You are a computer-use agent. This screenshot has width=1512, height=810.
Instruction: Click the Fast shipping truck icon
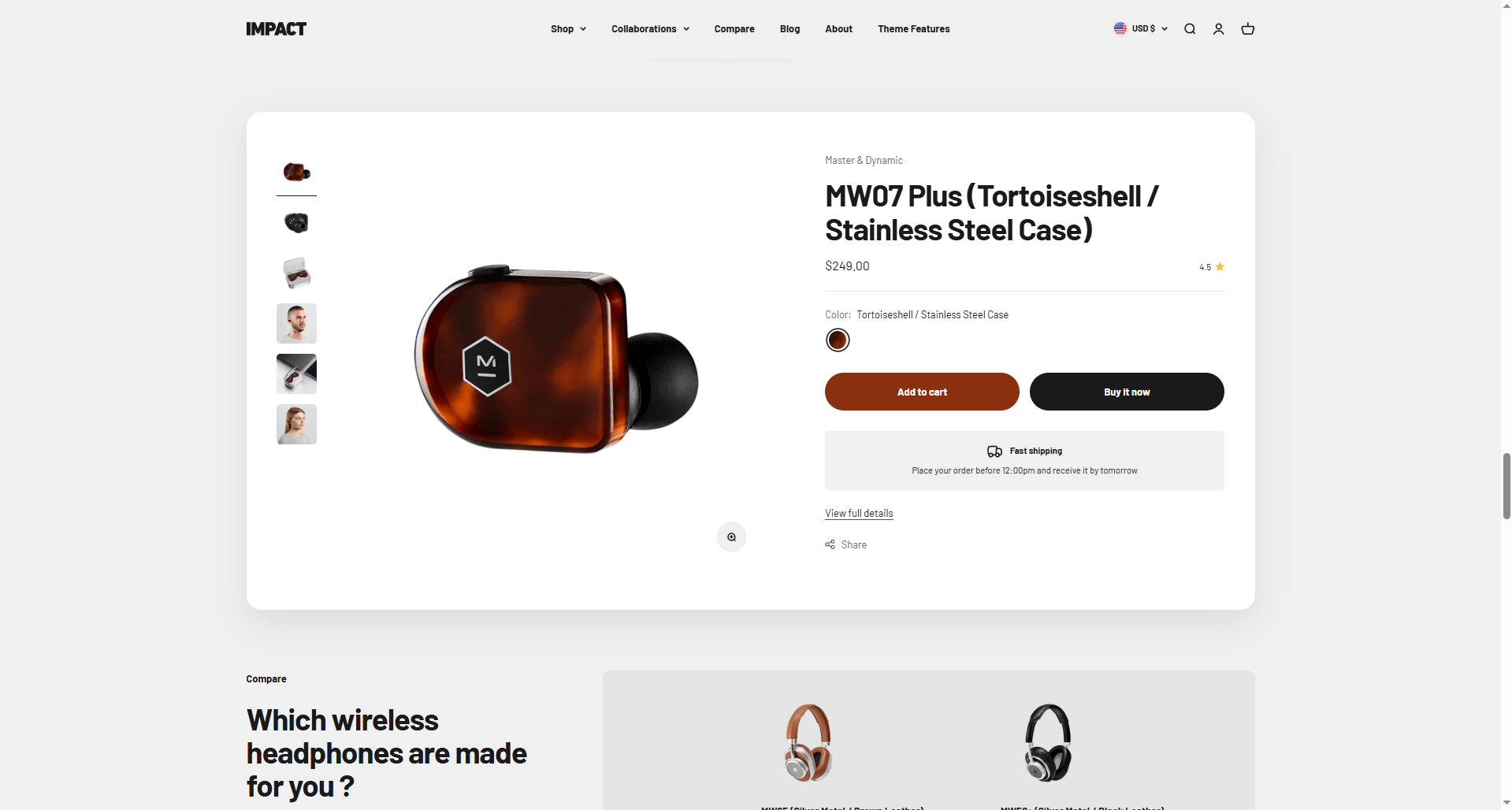(994, 451)
